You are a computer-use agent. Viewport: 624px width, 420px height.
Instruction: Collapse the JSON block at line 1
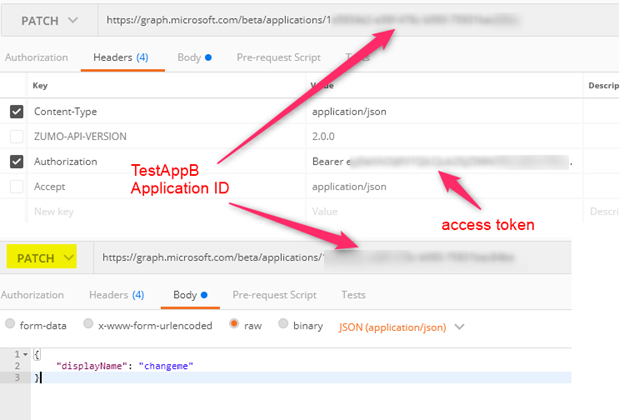tap(25, 354)
